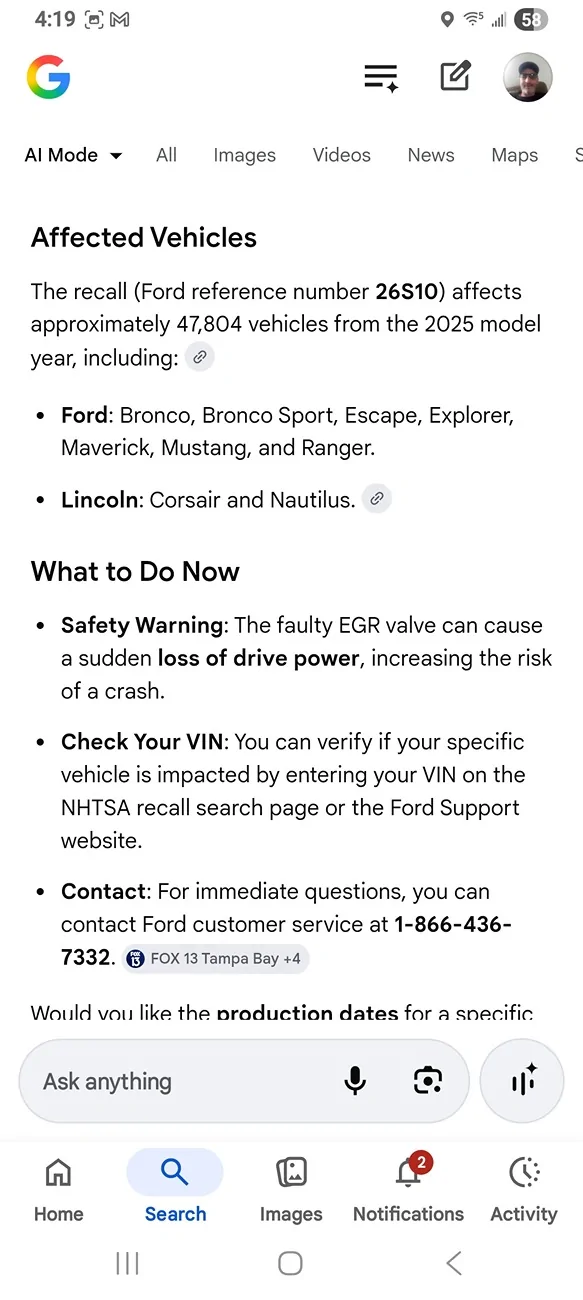The height and width of the screenshot is (1300, 583).
Task: Open the Maps results tab
Action: click(x=515, y=155)
